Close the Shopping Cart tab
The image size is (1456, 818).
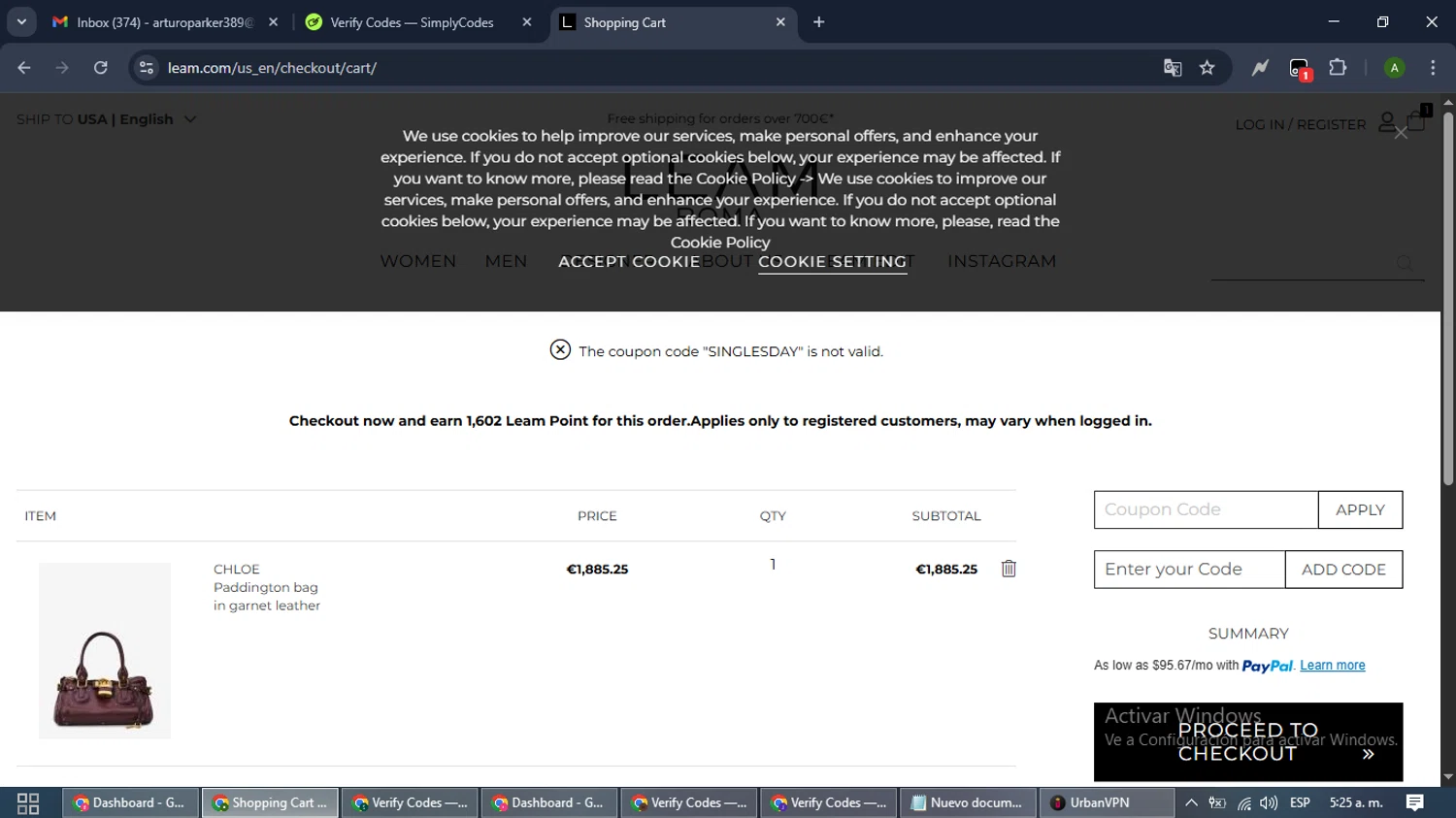(780, 22)
